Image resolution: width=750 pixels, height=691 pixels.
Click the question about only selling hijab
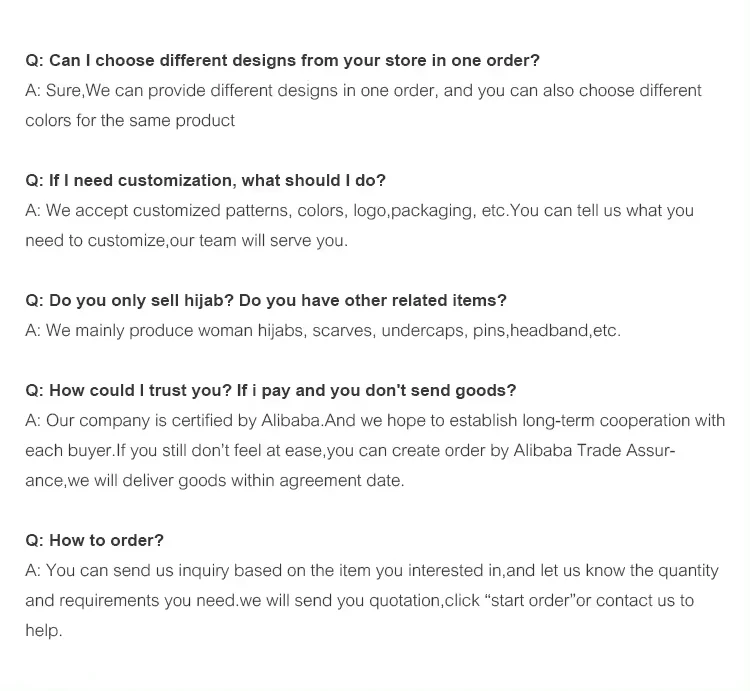[266, 301]
